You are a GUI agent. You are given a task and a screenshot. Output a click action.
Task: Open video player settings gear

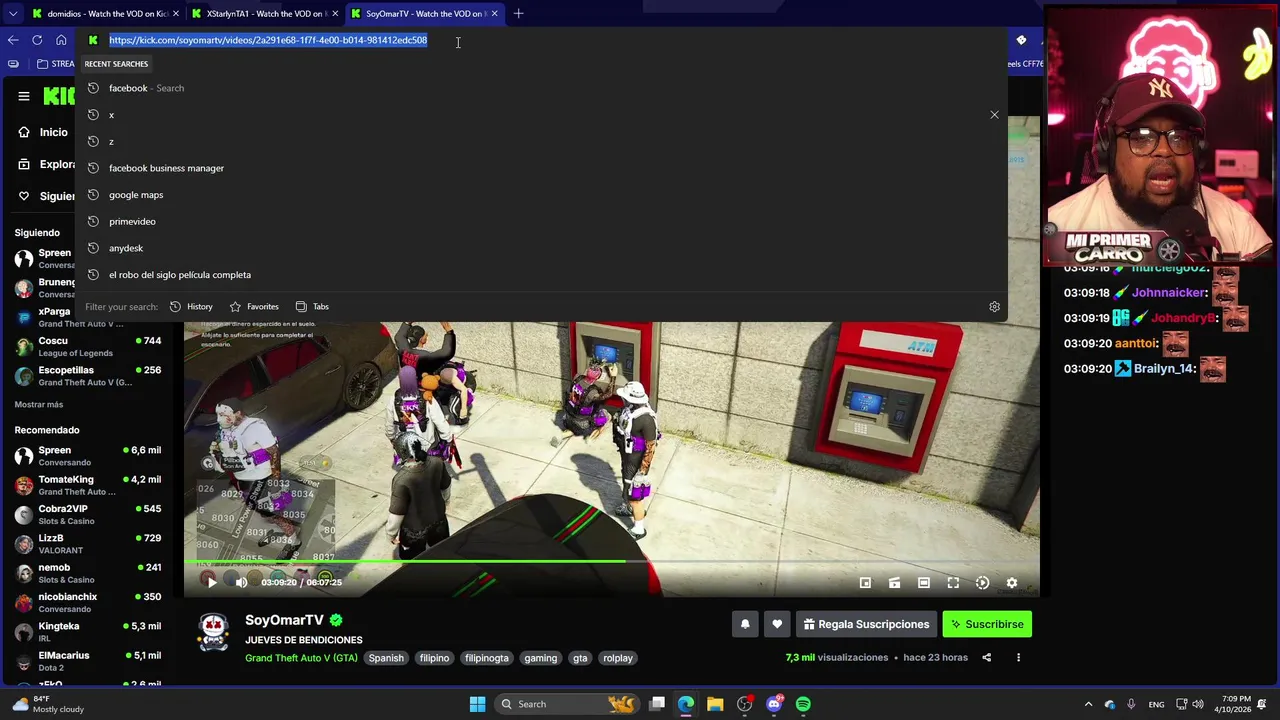pos(1012,583)
